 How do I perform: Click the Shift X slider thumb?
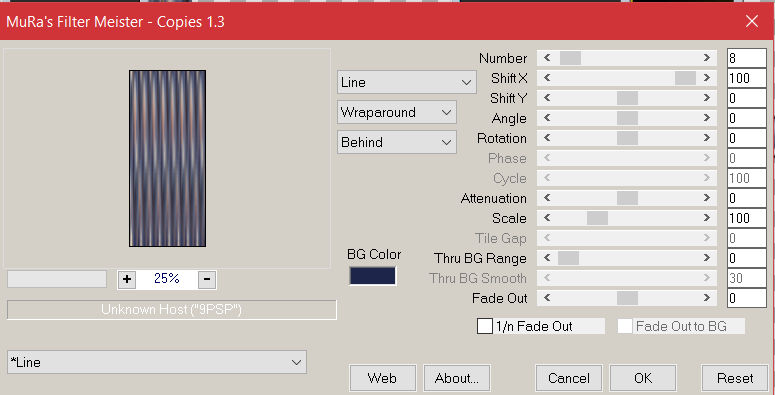click(685, 78)
